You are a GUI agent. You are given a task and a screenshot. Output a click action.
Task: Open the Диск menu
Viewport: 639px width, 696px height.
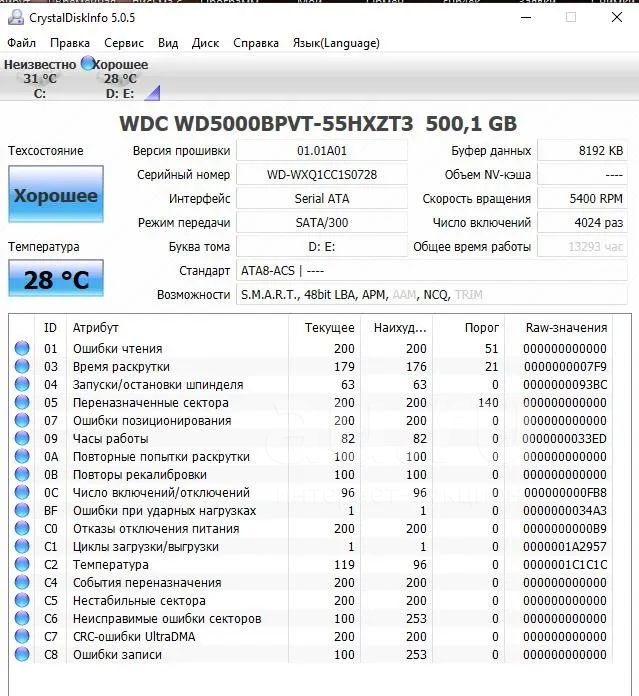pyautogui.click(x=205, y=43)
